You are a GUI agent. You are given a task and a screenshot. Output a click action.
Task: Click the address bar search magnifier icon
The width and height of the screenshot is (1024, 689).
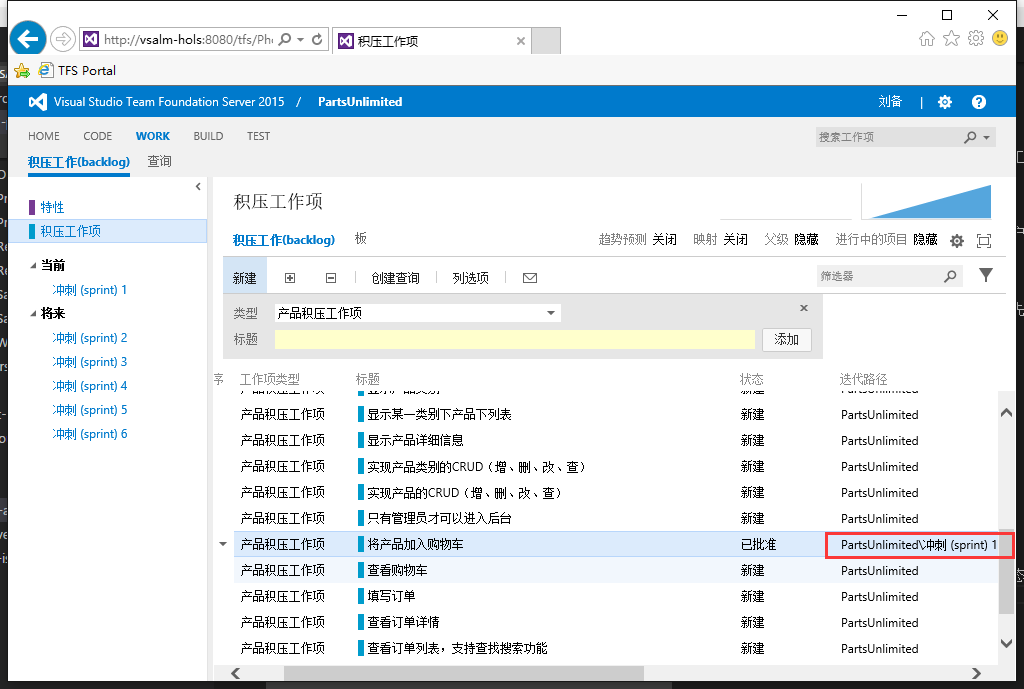tap(285, 39)
